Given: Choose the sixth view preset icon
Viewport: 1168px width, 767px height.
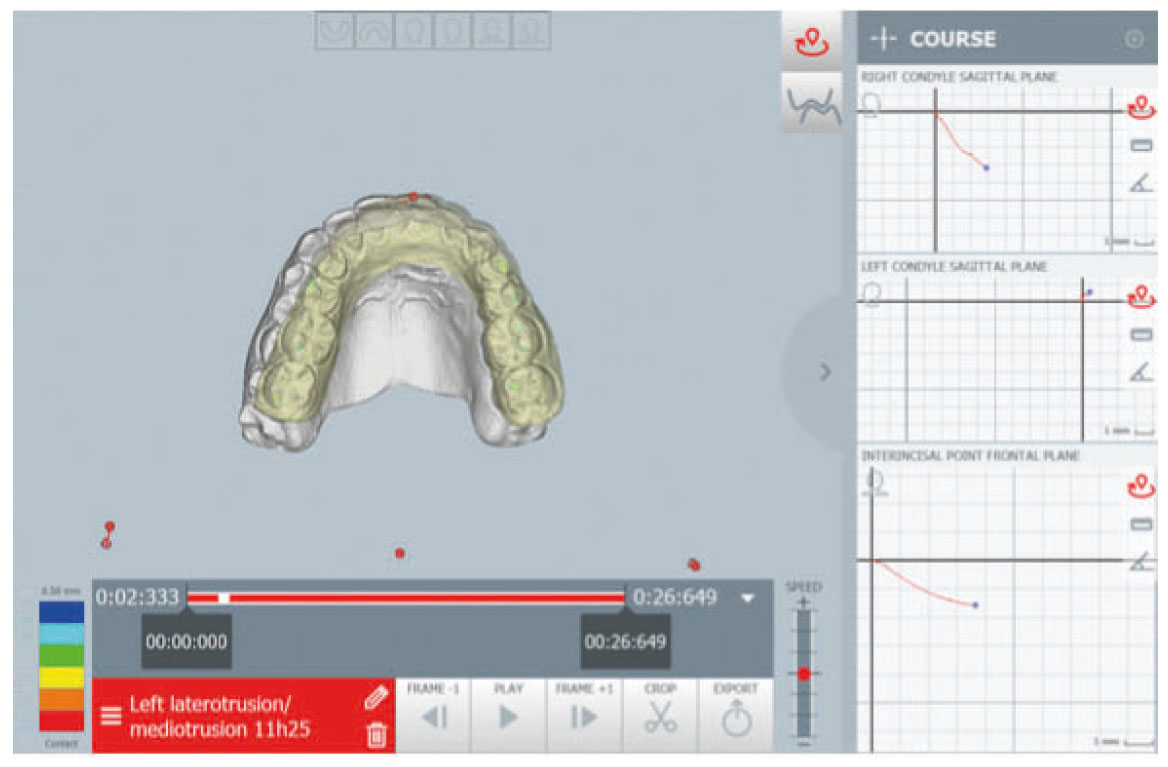Looking at the screenshot, I should (x=530, y=31).
